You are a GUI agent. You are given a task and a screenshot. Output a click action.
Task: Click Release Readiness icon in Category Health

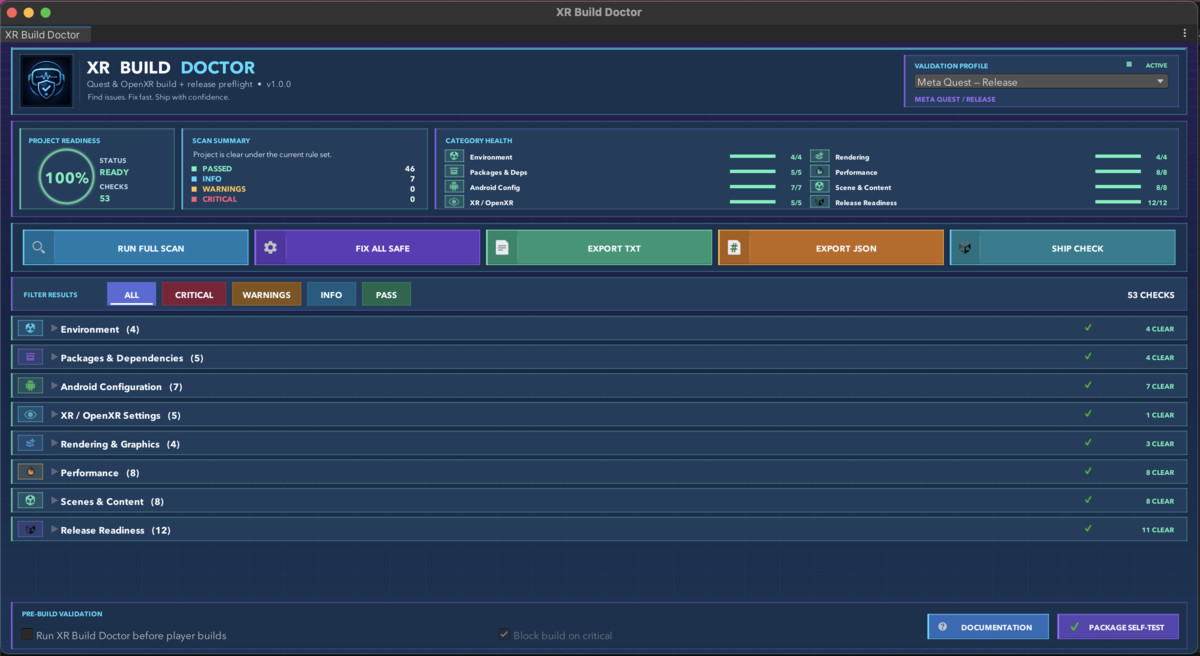[x=820, y=202]
